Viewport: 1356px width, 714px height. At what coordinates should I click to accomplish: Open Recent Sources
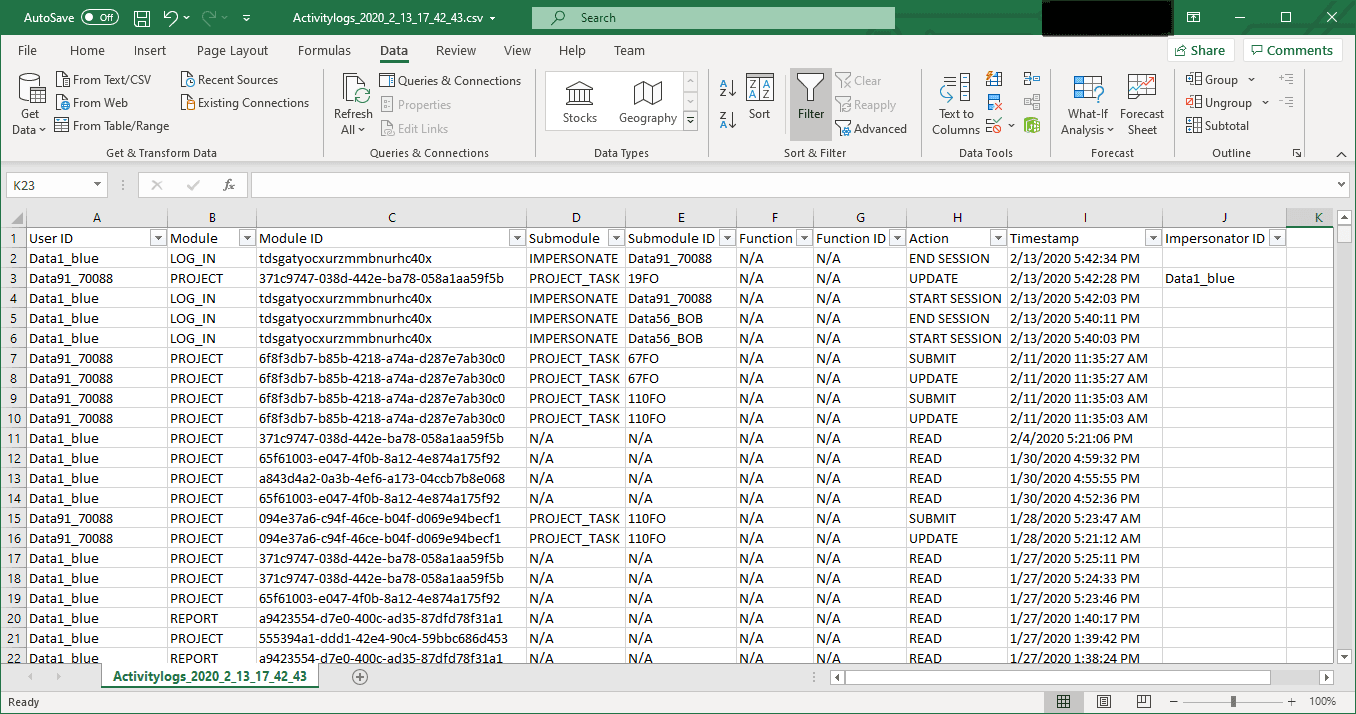coord(229,80)
